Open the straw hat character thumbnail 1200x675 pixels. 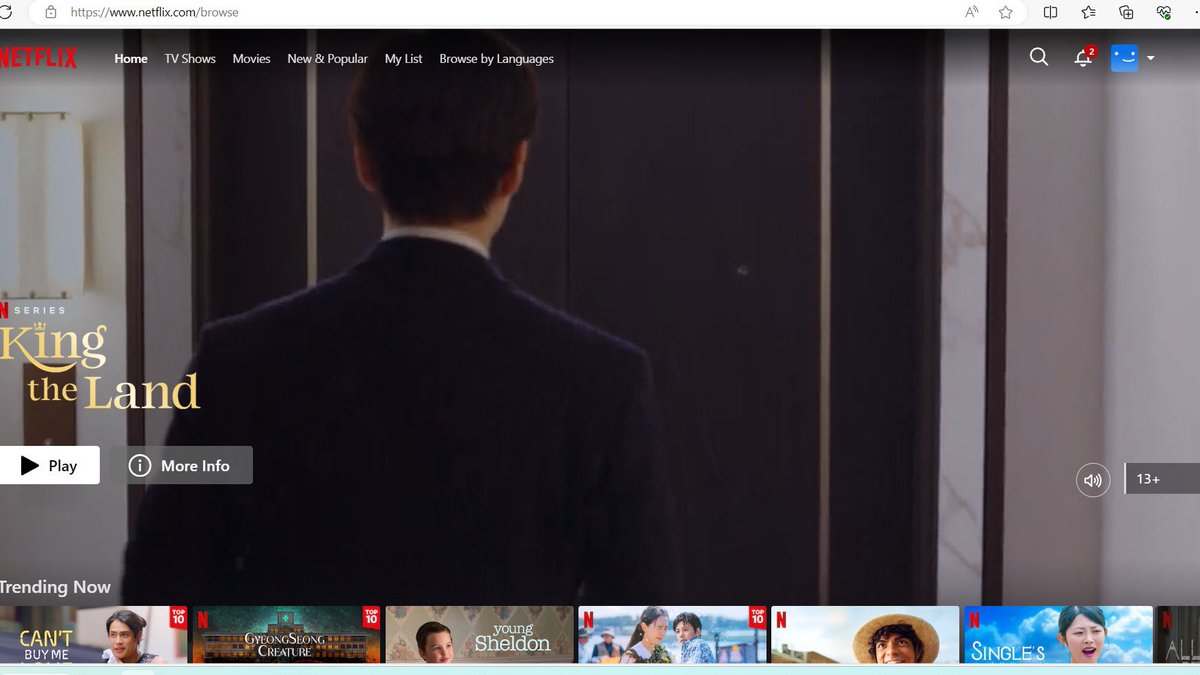[865, 634]
